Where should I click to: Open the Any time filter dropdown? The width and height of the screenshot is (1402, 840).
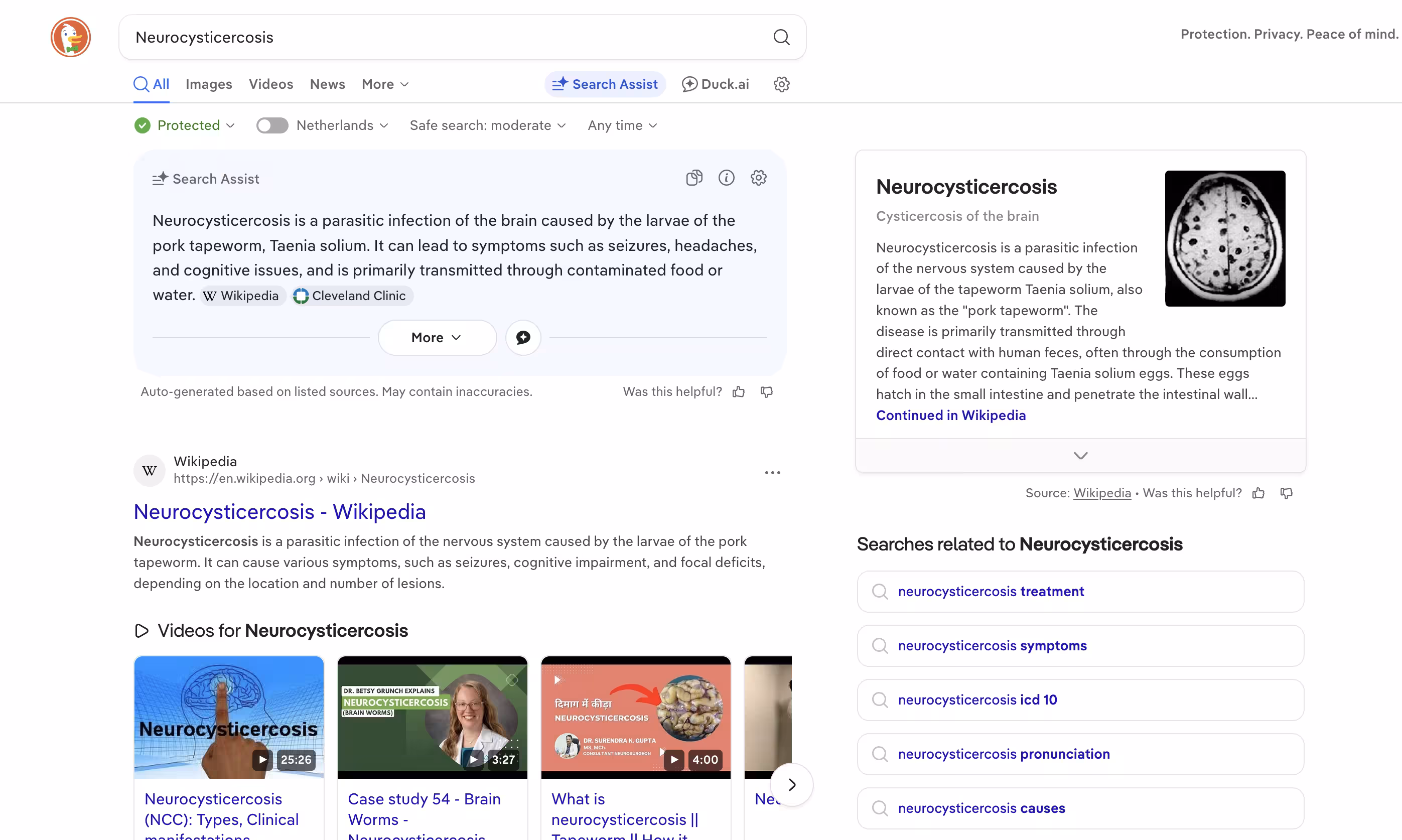[x=621, y=125]
